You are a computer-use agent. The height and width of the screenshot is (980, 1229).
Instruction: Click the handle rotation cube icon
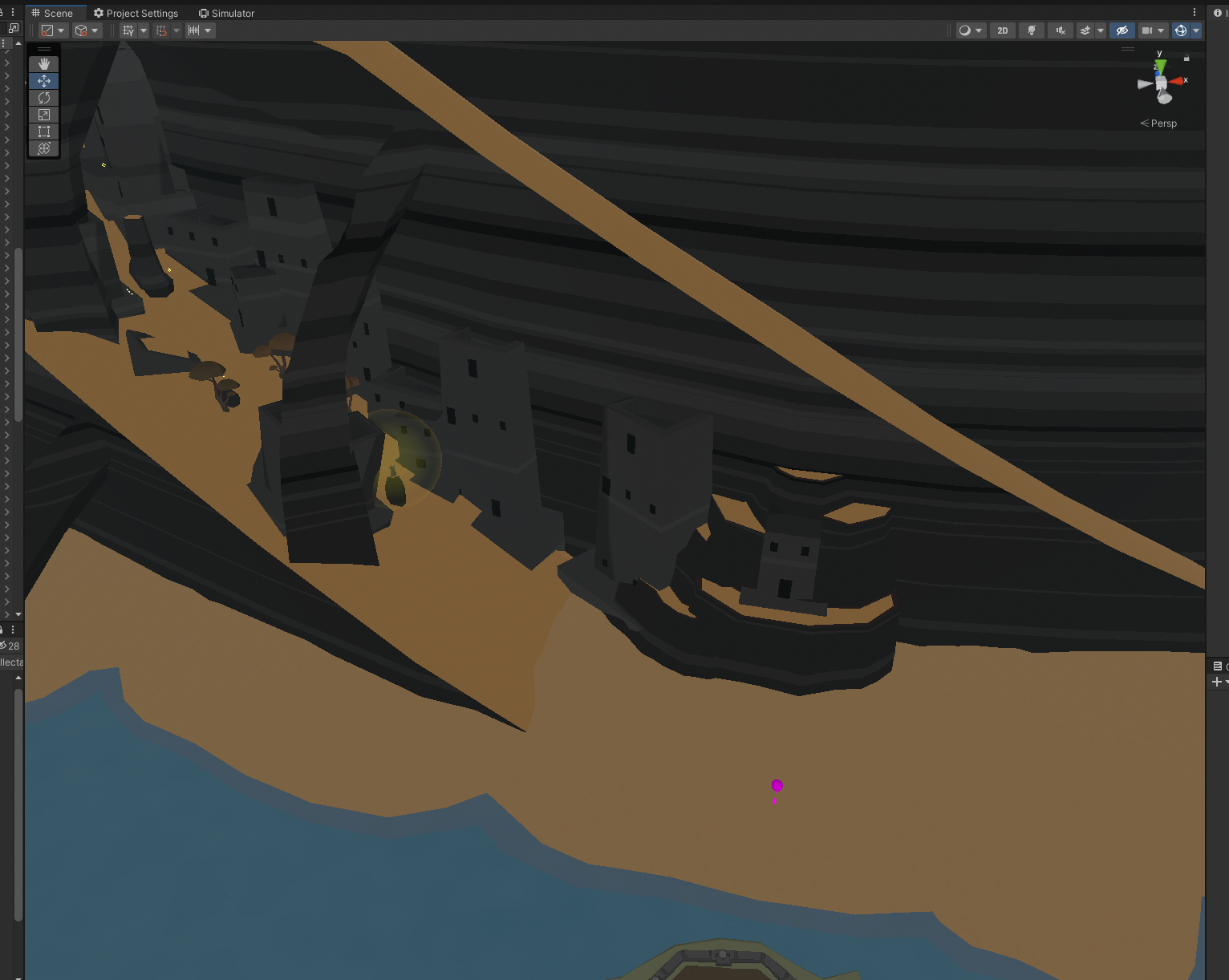click(81, 30)
